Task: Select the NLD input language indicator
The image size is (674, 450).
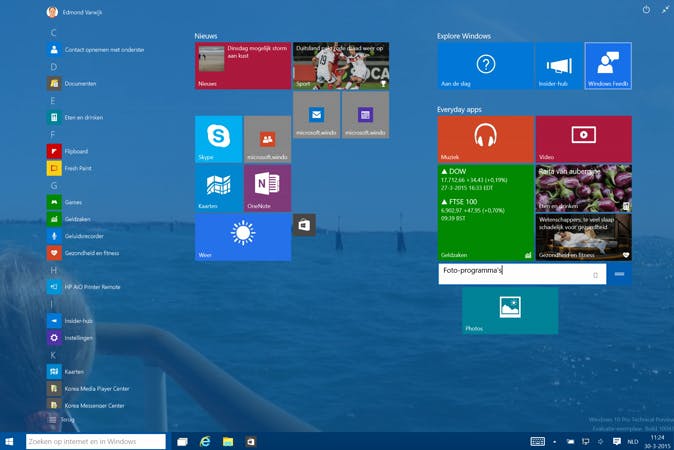Action: pyautogui.click(x=632, y=441)
